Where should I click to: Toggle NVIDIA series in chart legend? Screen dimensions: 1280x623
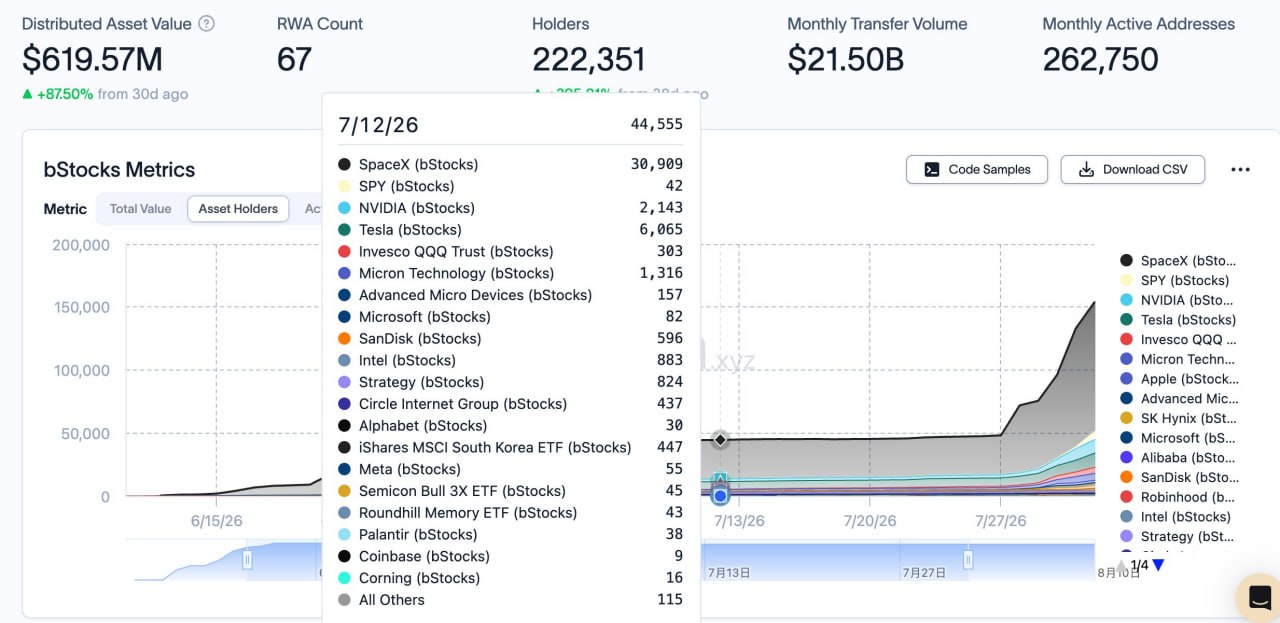click(x=1177, y=300)
